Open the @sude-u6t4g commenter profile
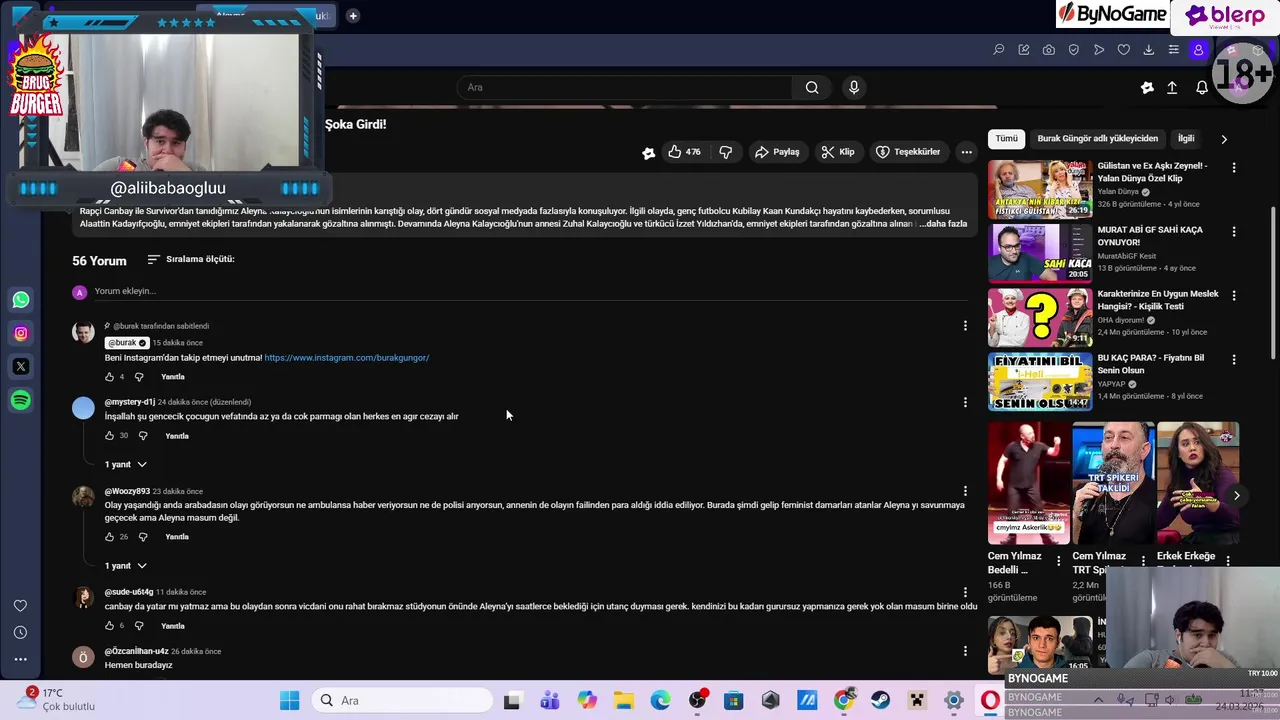Screen dimensions: 1280x720 pos(129,592)
